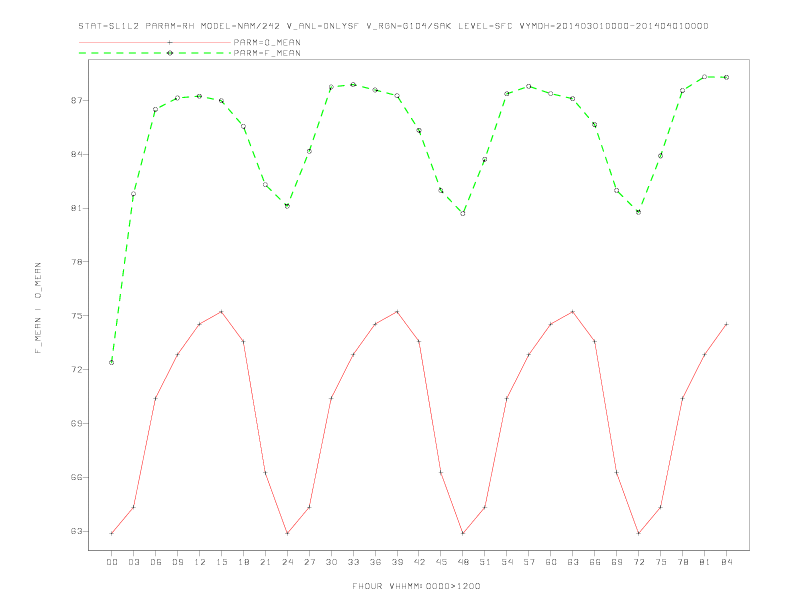
Task: Click the FHOUR VHHMM horizontal axis title
Action: [x=416, y=586]
